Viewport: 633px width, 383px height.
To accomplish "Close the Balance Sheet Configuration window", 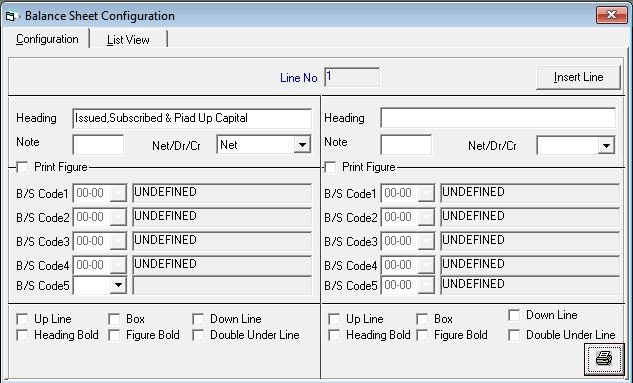I will (x=612, y=15).
